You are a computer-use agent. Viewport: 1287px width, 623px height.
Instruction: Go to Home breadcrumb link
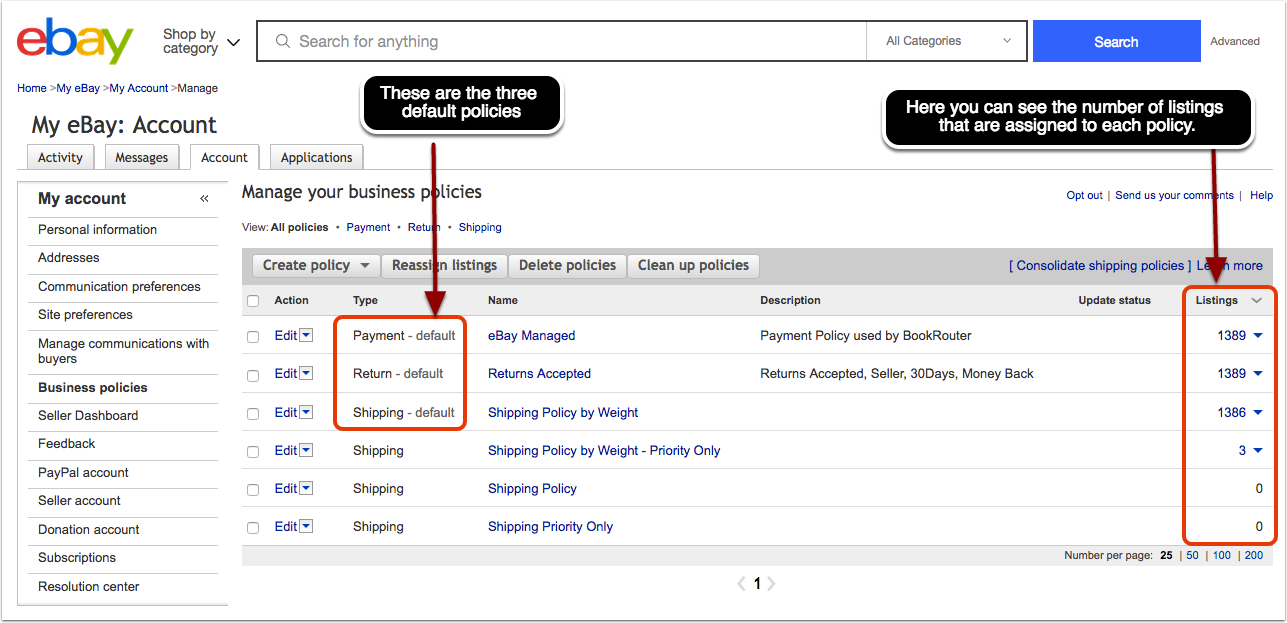[x=32, y=88]
